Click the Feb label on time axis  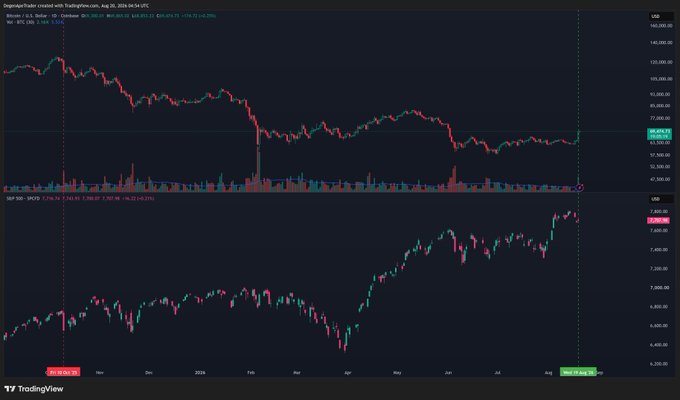pos(251,372)
